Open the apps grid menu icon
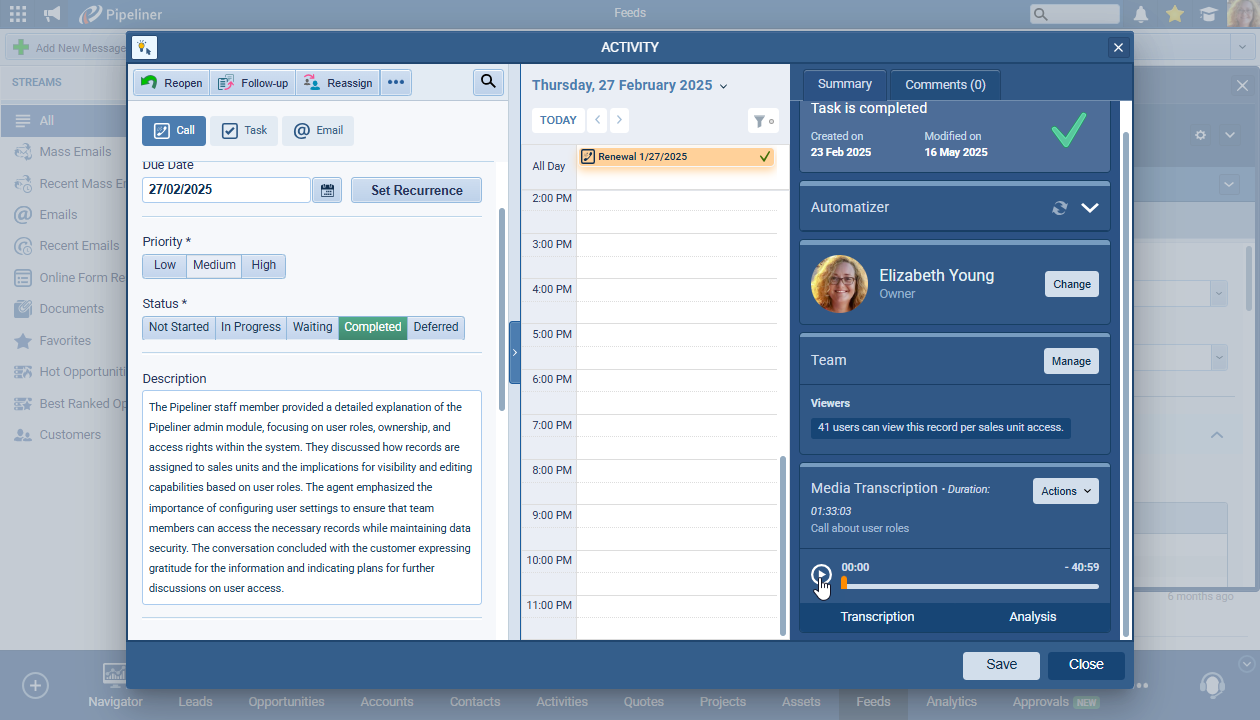This screenshot has height=720, width=1260. coord(18,14)
